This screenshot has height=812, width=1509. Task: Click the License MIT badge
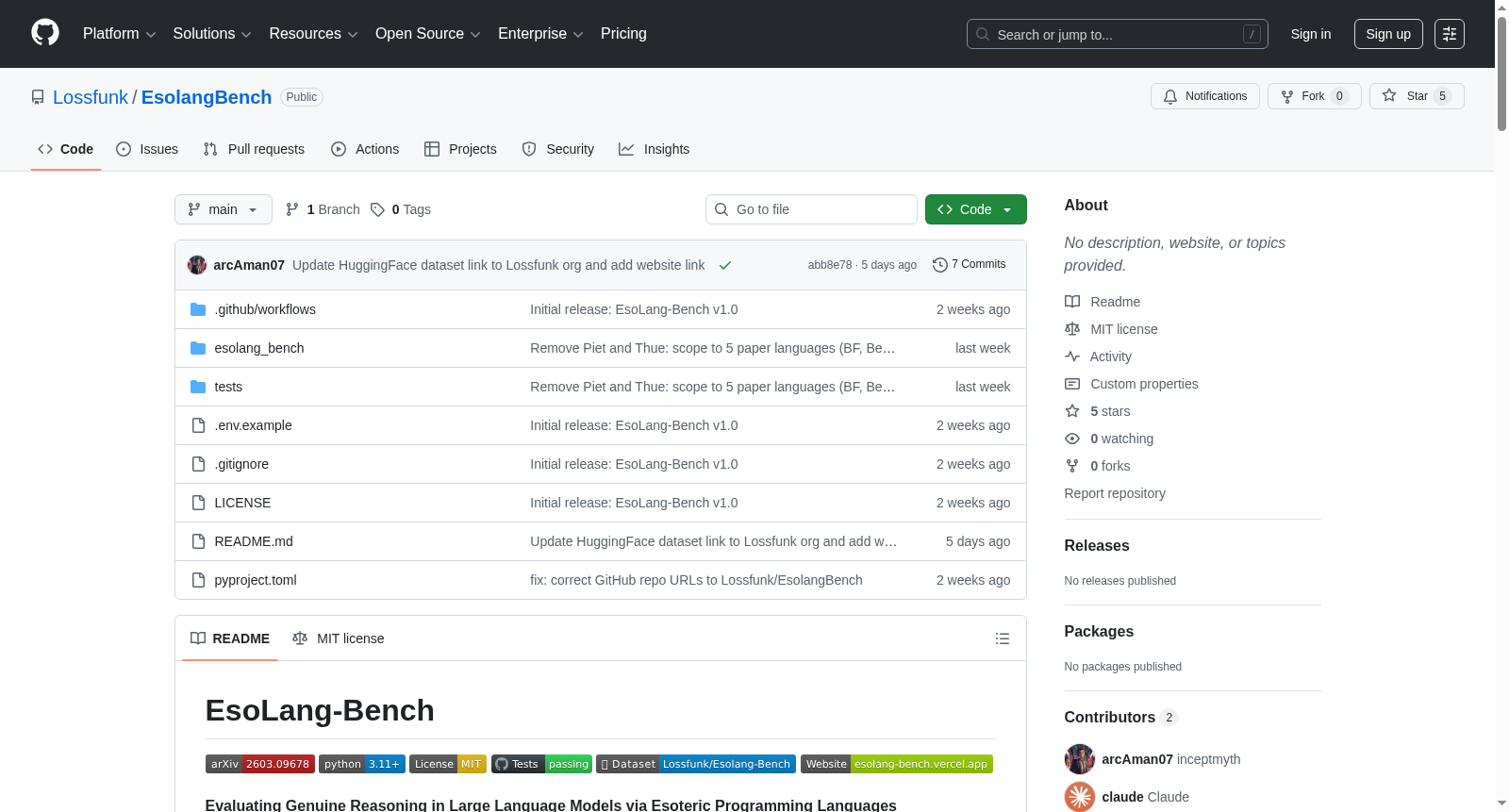point(448,764)
